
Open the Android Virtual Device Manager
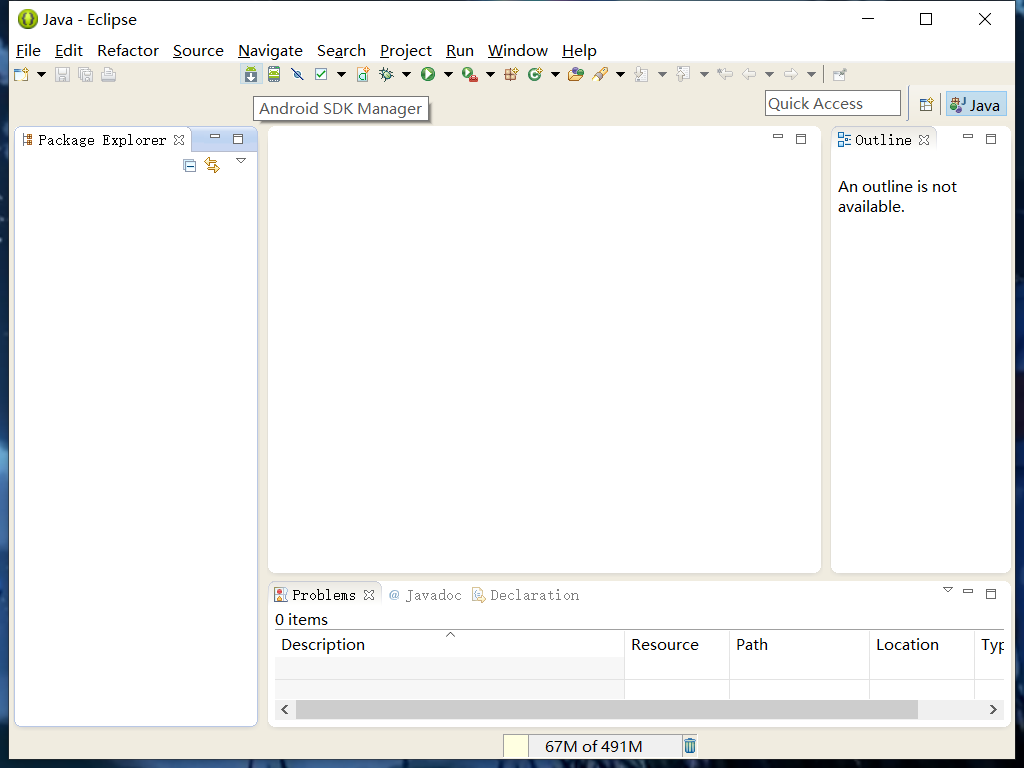click(274, 74)
